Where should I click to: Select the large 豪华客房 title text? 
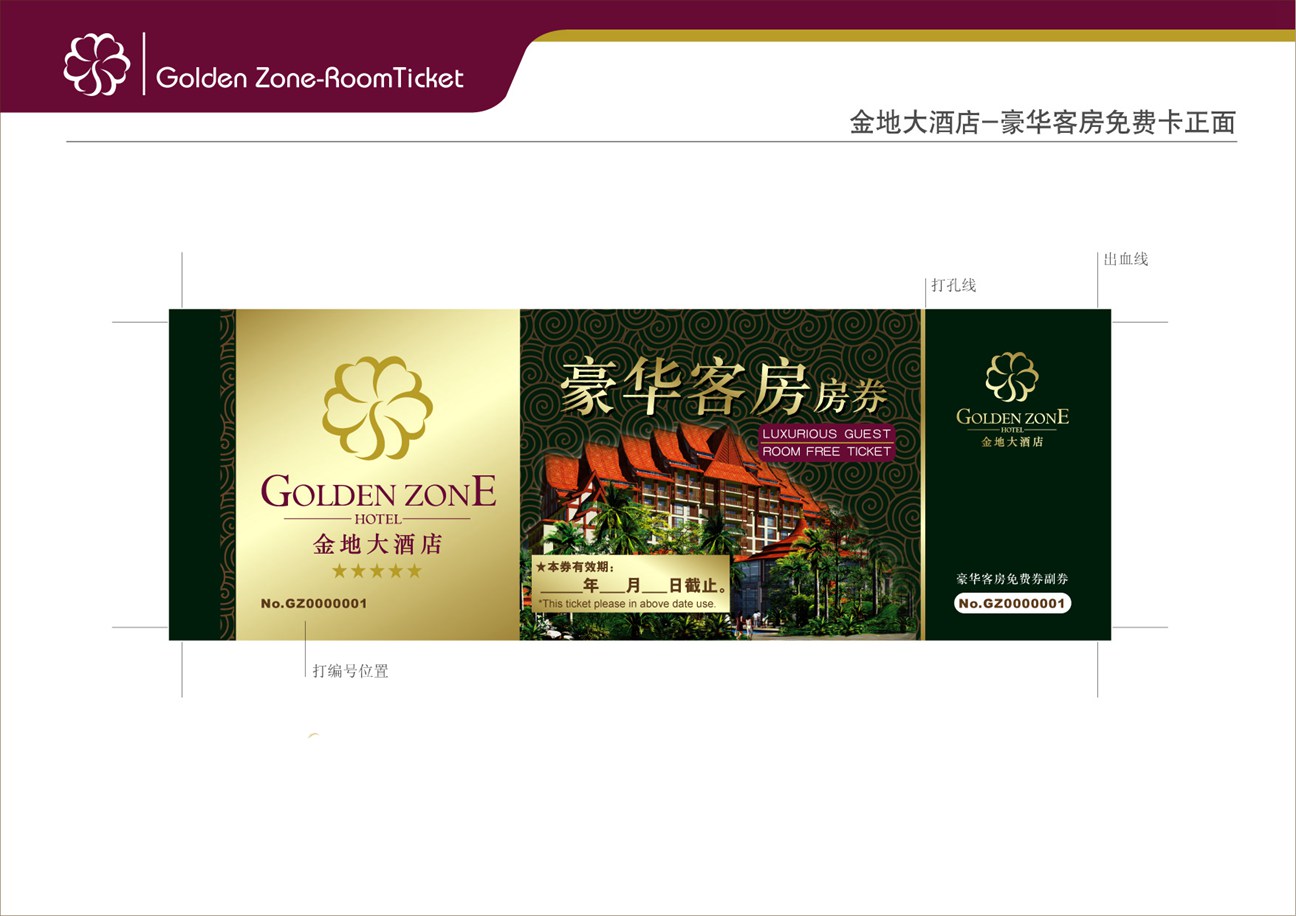[x=682, y=388]
